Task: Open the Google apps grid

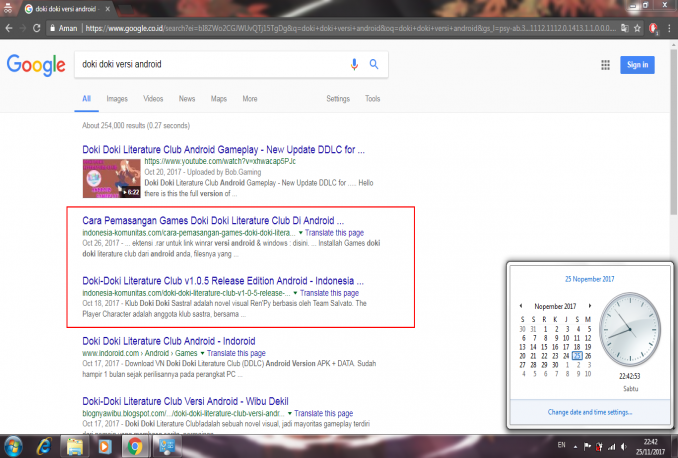Action: [x=605, y=65]
